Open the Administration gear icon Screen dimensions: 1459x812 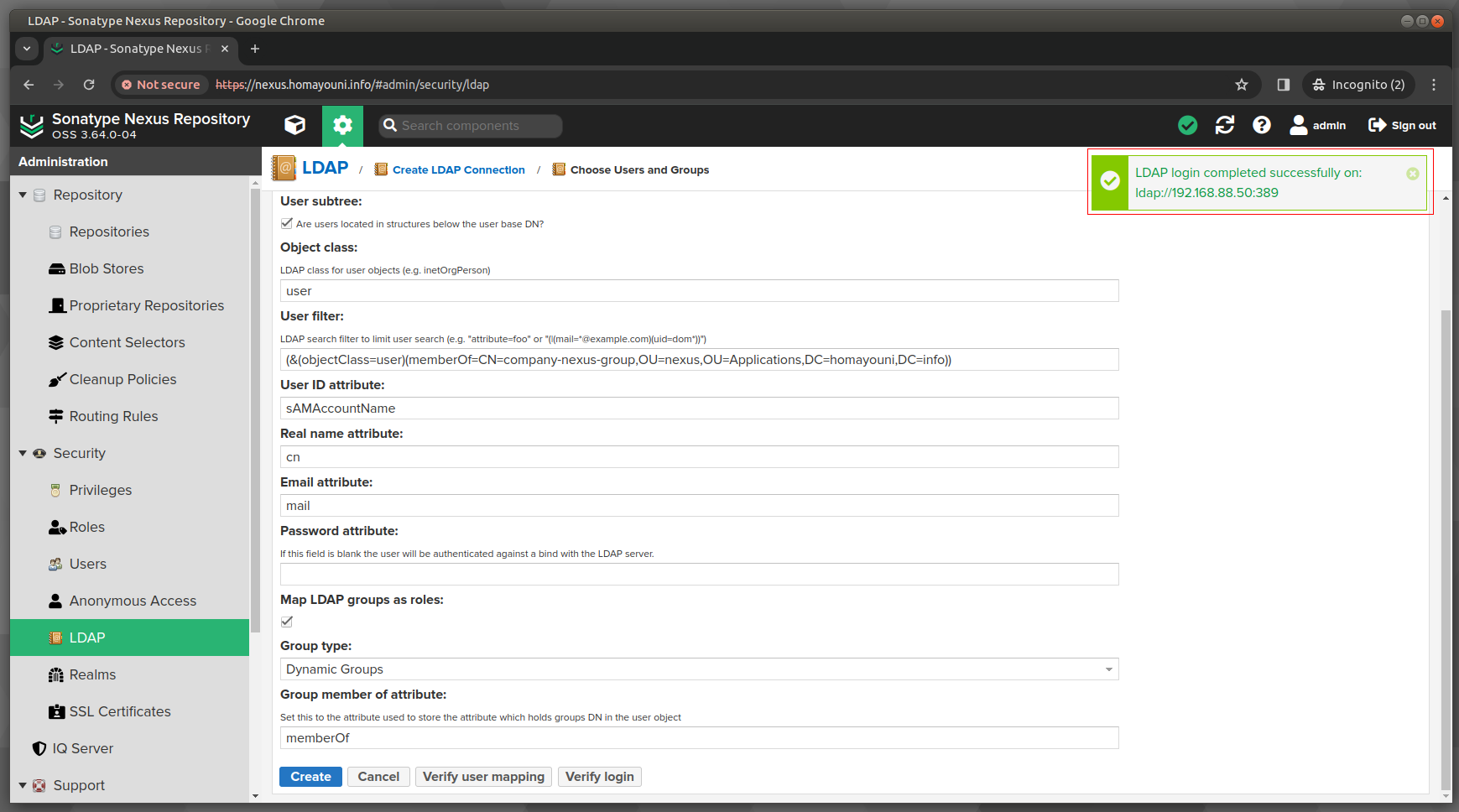pyautogui.click(x=342, y=126)
